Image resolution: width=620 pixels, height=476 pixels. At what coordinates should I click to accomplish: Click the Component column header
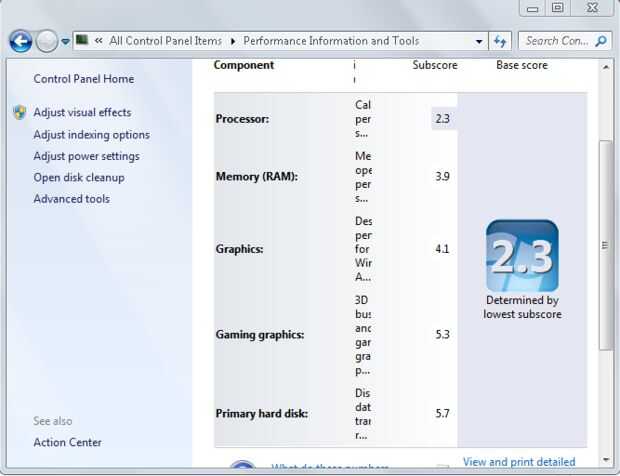click(x=244, y=65)
